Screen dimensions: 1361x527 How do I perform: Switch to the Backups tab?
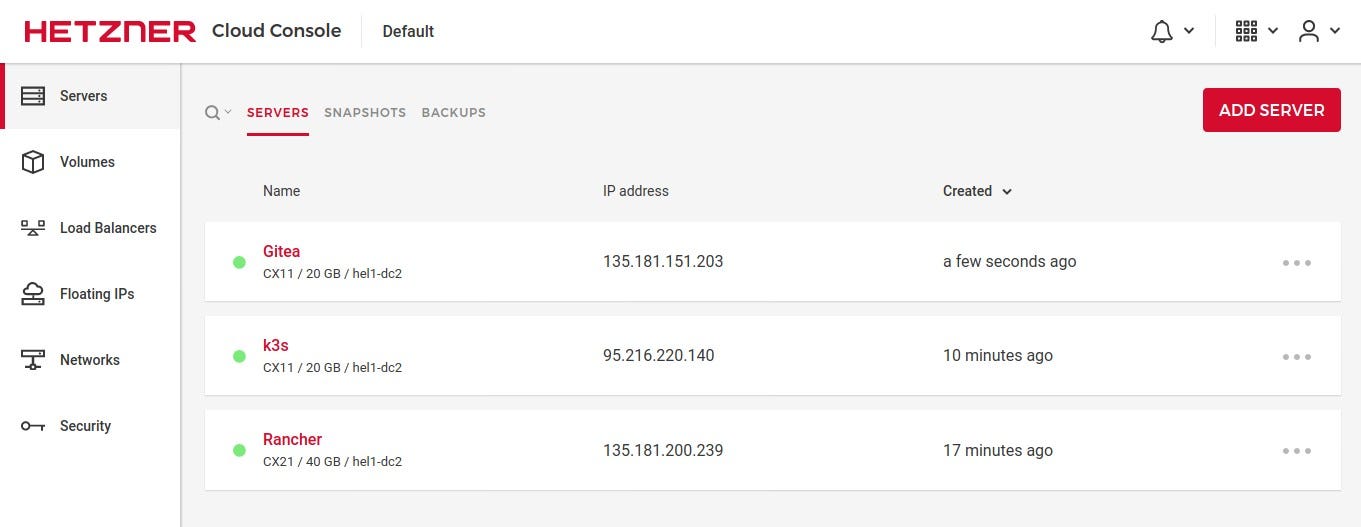pos(454,113)
